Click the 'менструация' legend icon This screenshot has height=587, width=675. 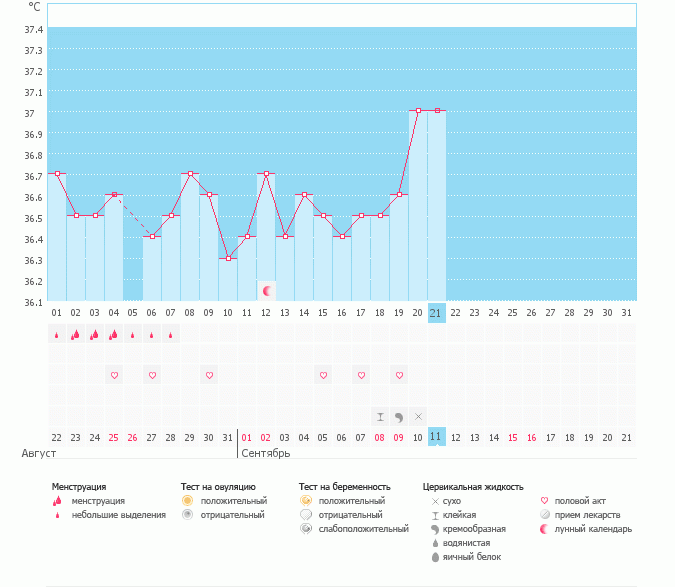coord(58,500)
